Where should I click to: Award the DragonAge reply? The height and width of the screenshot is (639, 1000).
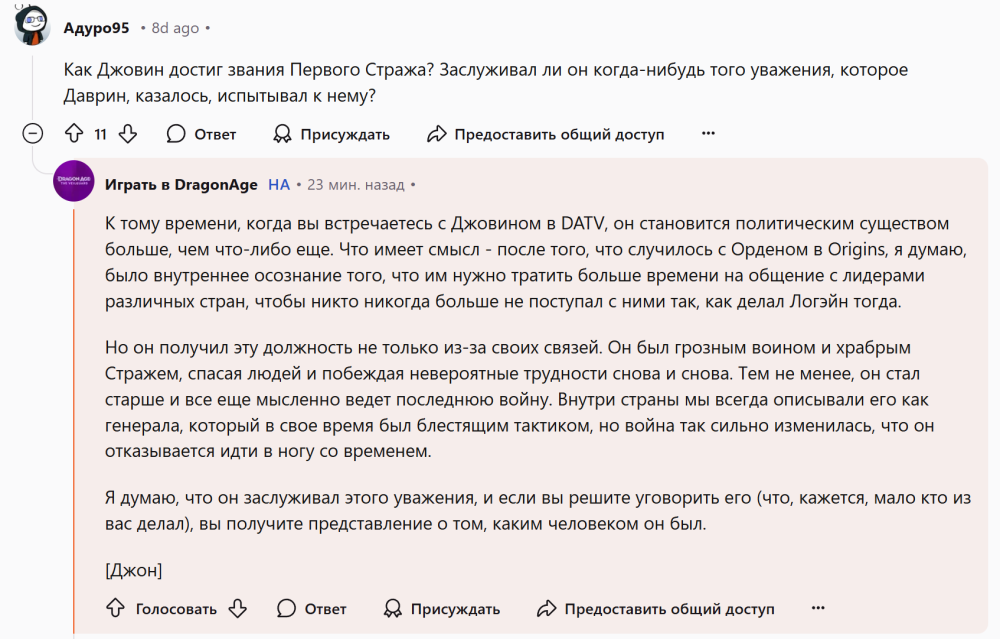point(441,608)
